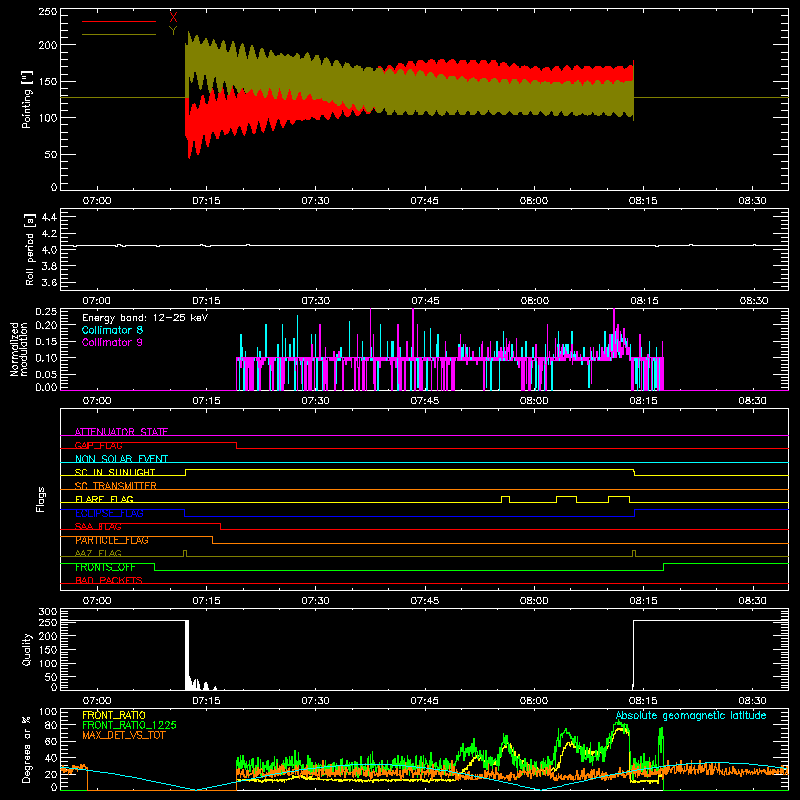Click the third FLARE_FLAG pulse near 08:12
800x800 pixels.
pyautogui.click(x=619, y=499)
